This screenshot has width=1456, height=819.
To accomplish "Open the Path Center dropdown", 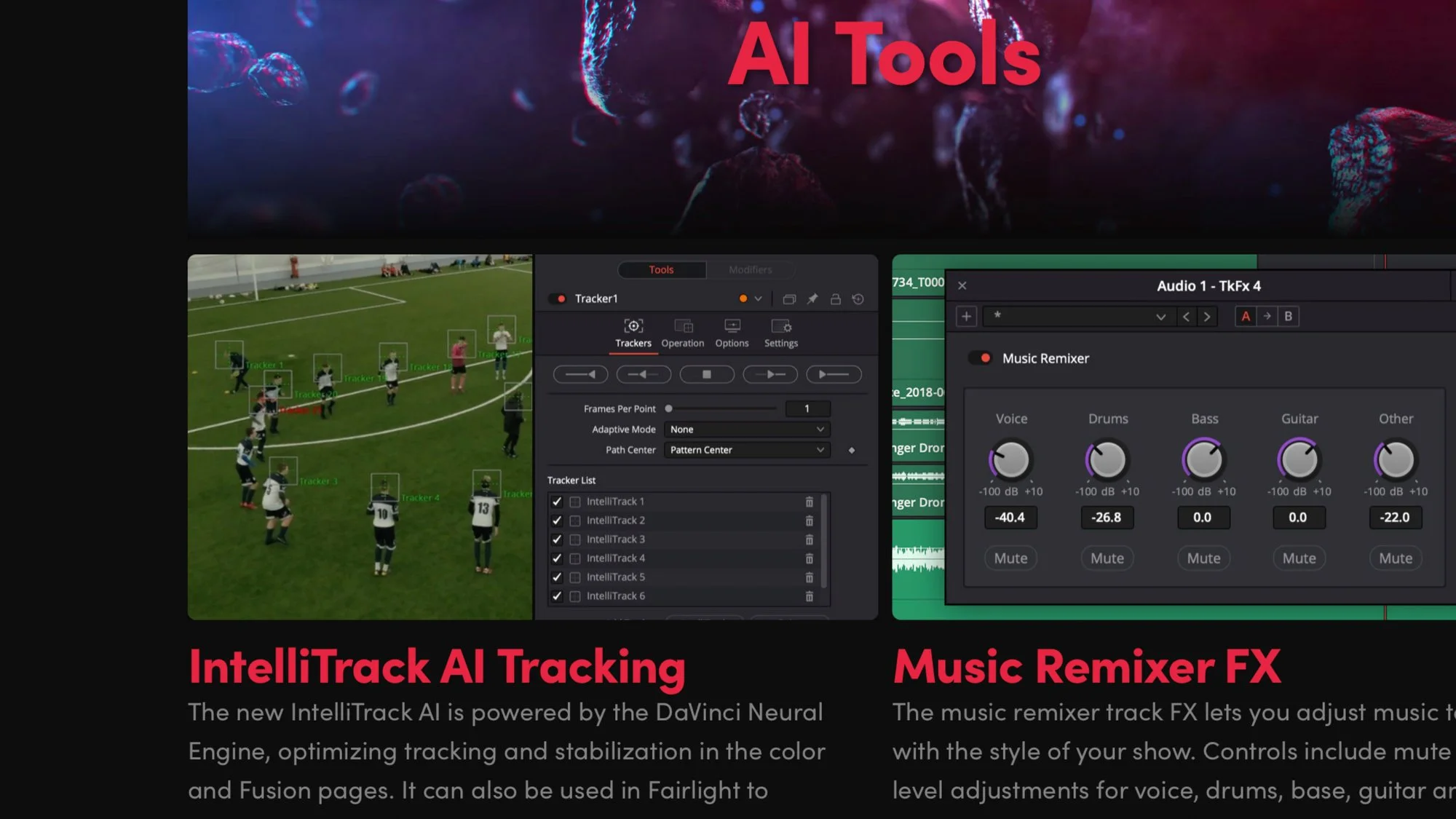I will [747, 450].
